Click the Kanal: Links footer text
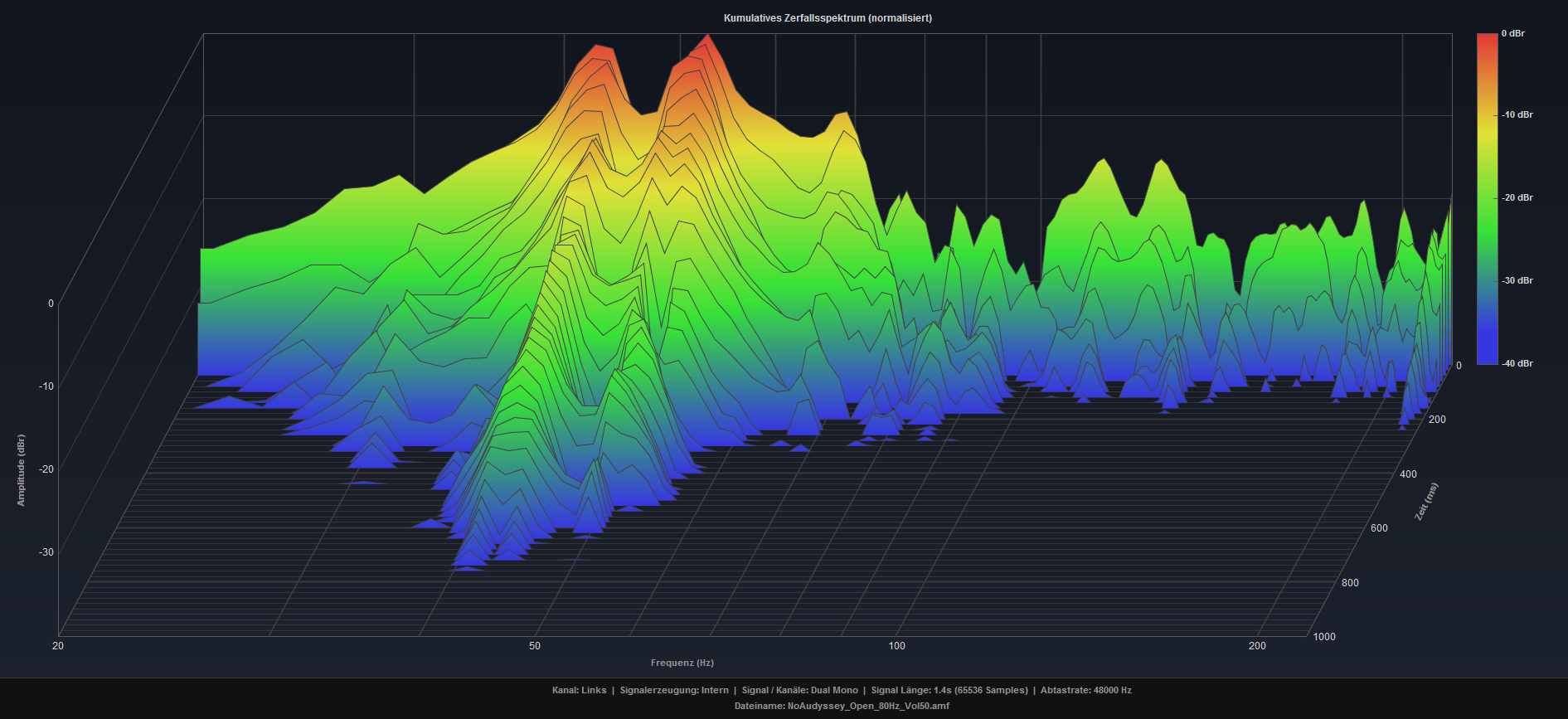 click(579, 690)
